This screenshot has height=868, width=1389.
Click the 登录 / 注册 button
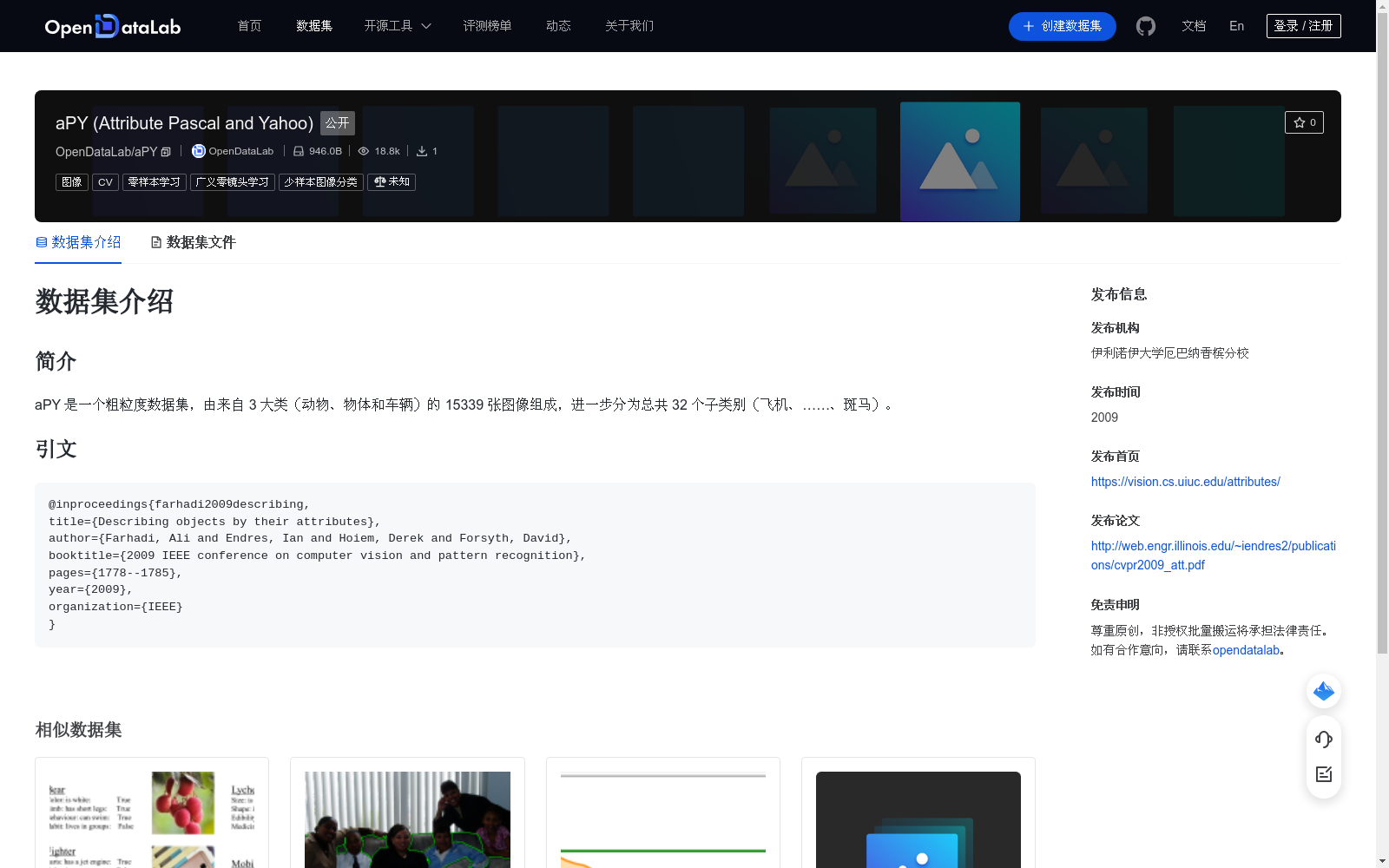(1304, 26)
